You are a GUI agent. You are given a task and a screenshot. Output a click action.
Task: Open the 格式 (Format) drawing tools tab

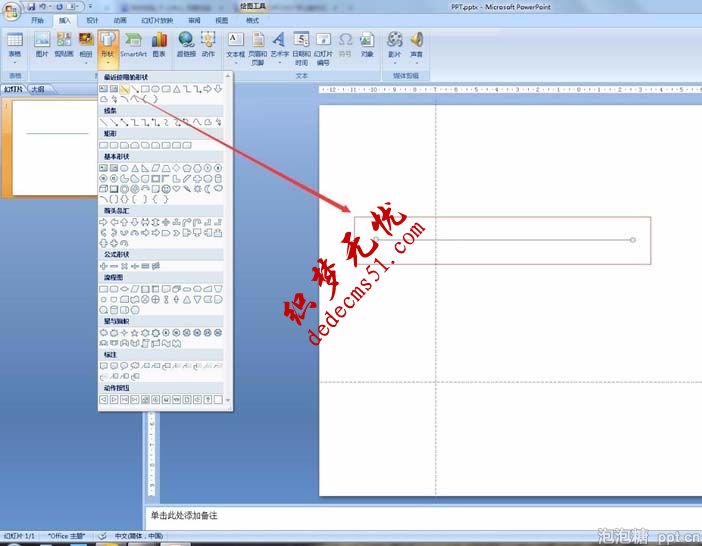point(252,20)
